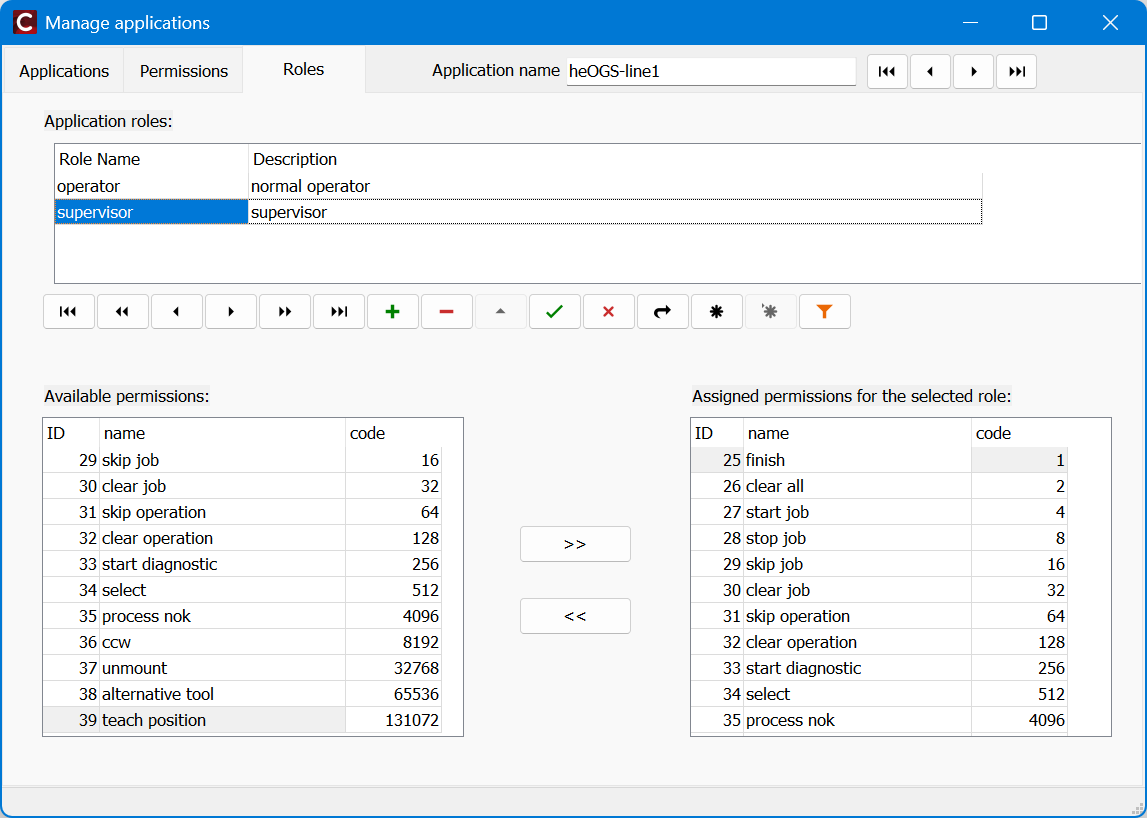The height and width of the screenshot is (818, 1147).
Task: Open the Permissions tab
Action: pyautogui.click(x=184, y=71)
